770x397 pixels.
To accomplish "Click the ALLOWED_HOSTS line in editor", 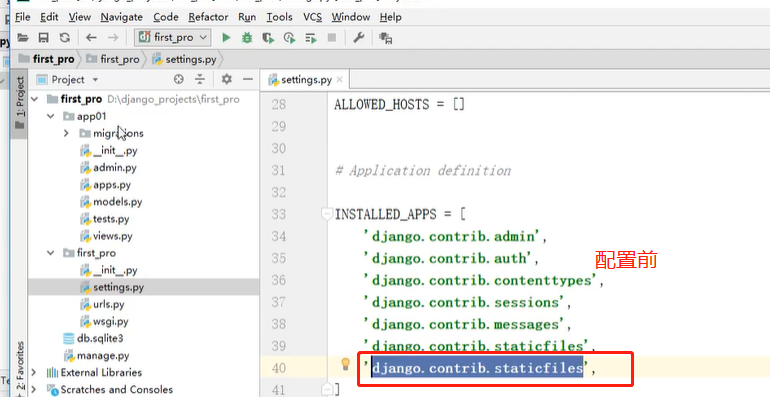I will (399, 105).
